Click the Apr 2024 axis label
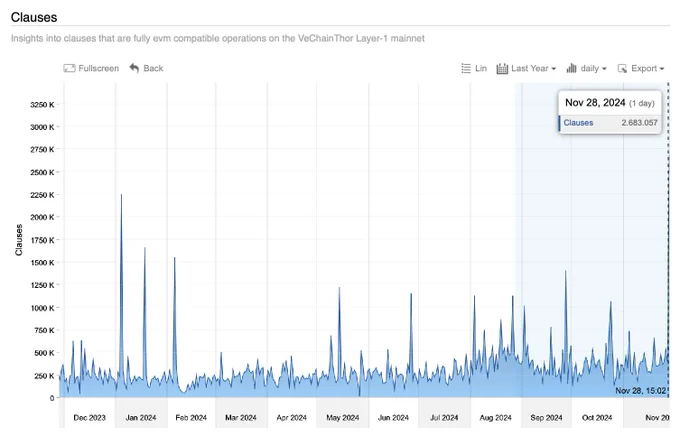 click(291, 418)
